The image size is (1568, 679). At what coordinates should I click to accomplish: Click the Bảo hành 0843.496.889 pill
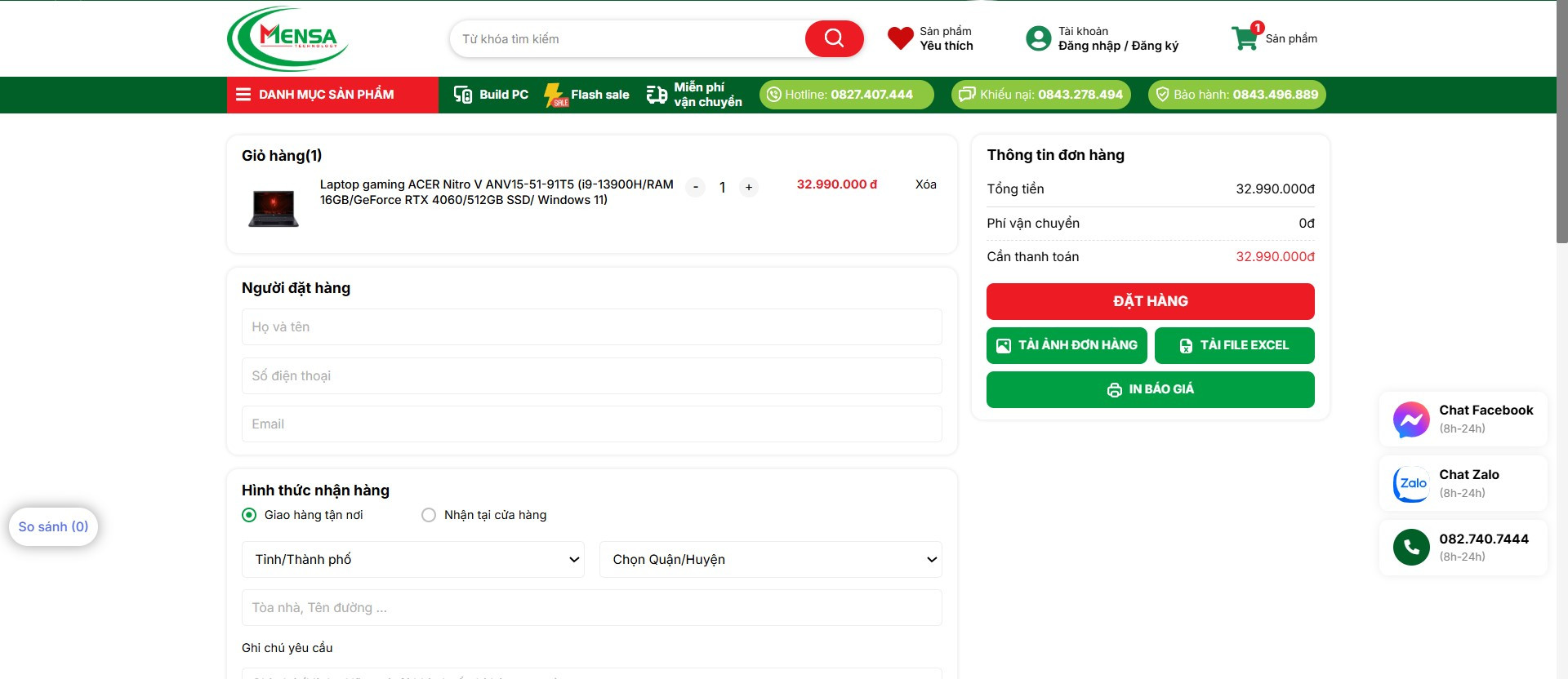tap(1237, 95)
